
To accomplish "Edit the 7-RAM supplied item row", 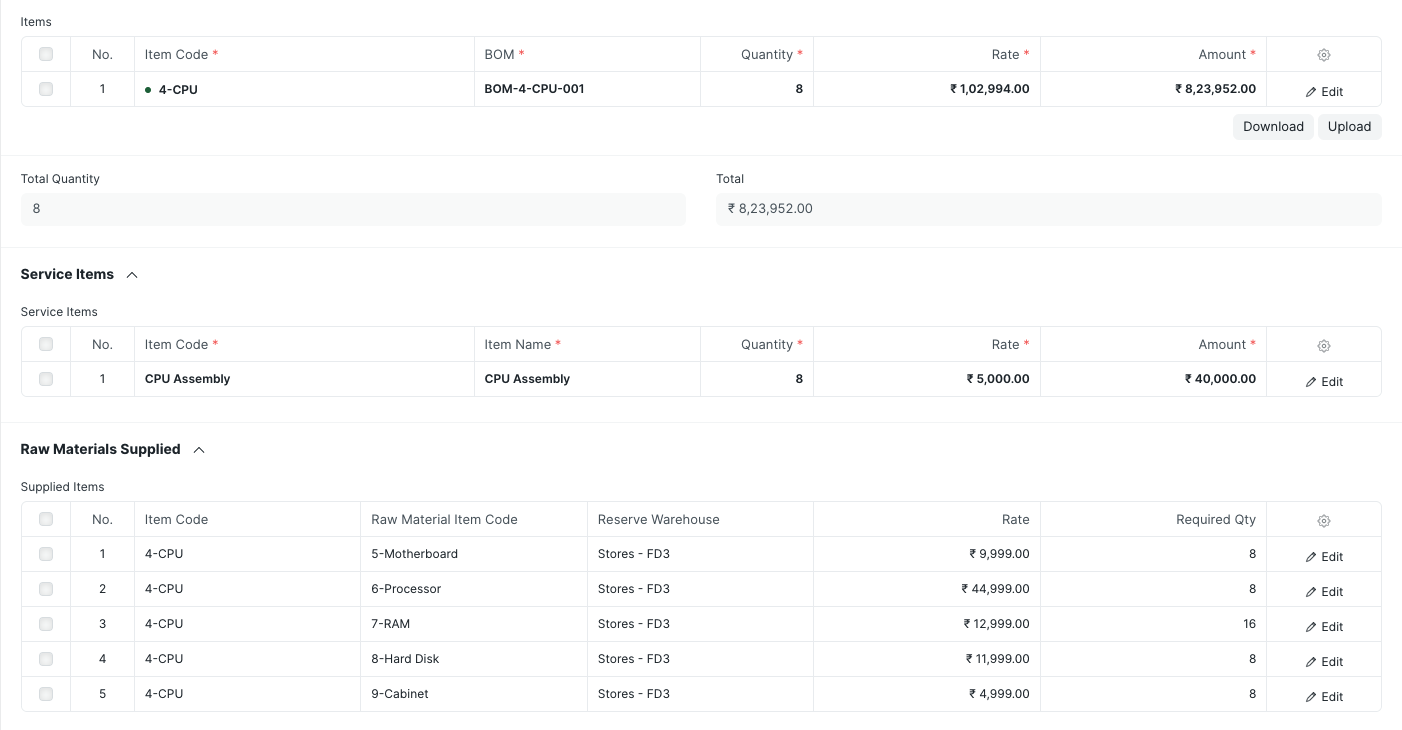I will [x=1324, y=626].
